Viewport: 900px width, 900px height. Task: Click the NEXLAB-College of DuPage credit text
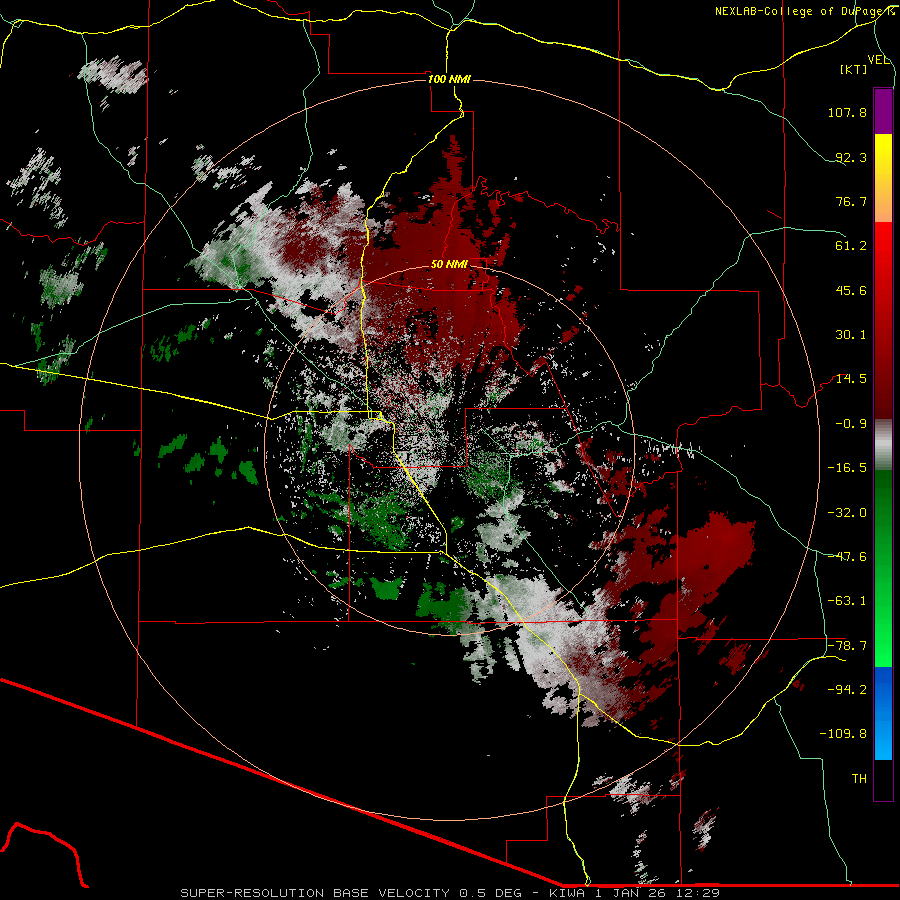pos(805,11)
